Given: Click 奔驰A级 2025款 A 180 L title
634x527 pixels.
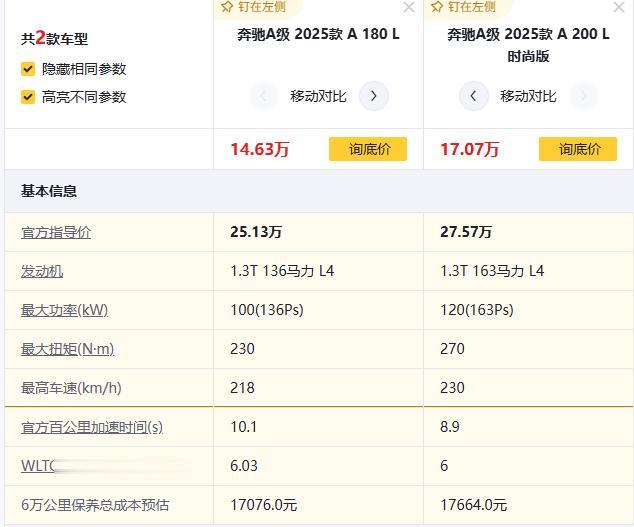Looking at the screenshot, I should coord(318,34).
